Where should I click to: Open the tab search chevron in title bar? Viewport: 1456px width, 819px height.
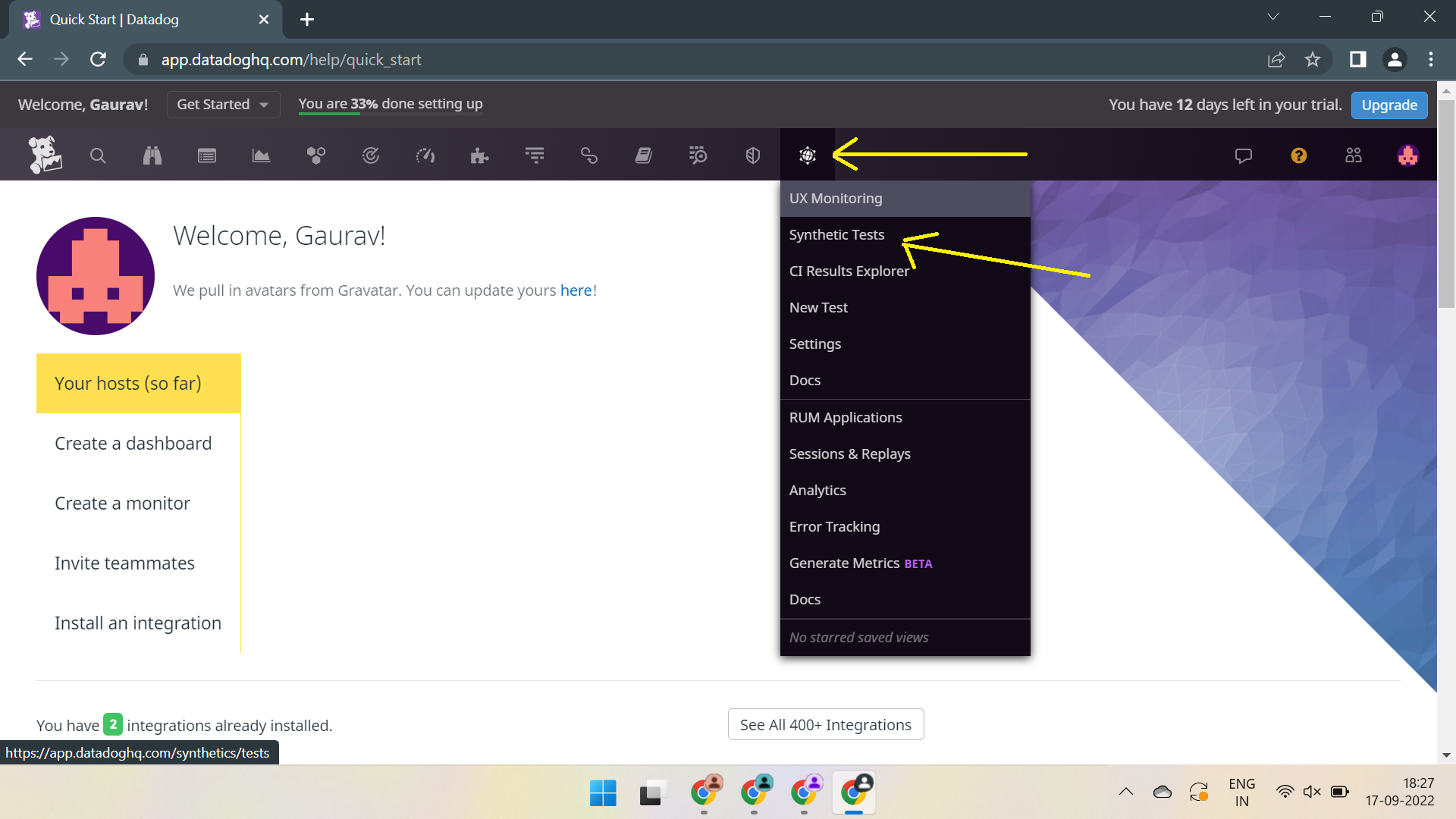(1273, 17)
